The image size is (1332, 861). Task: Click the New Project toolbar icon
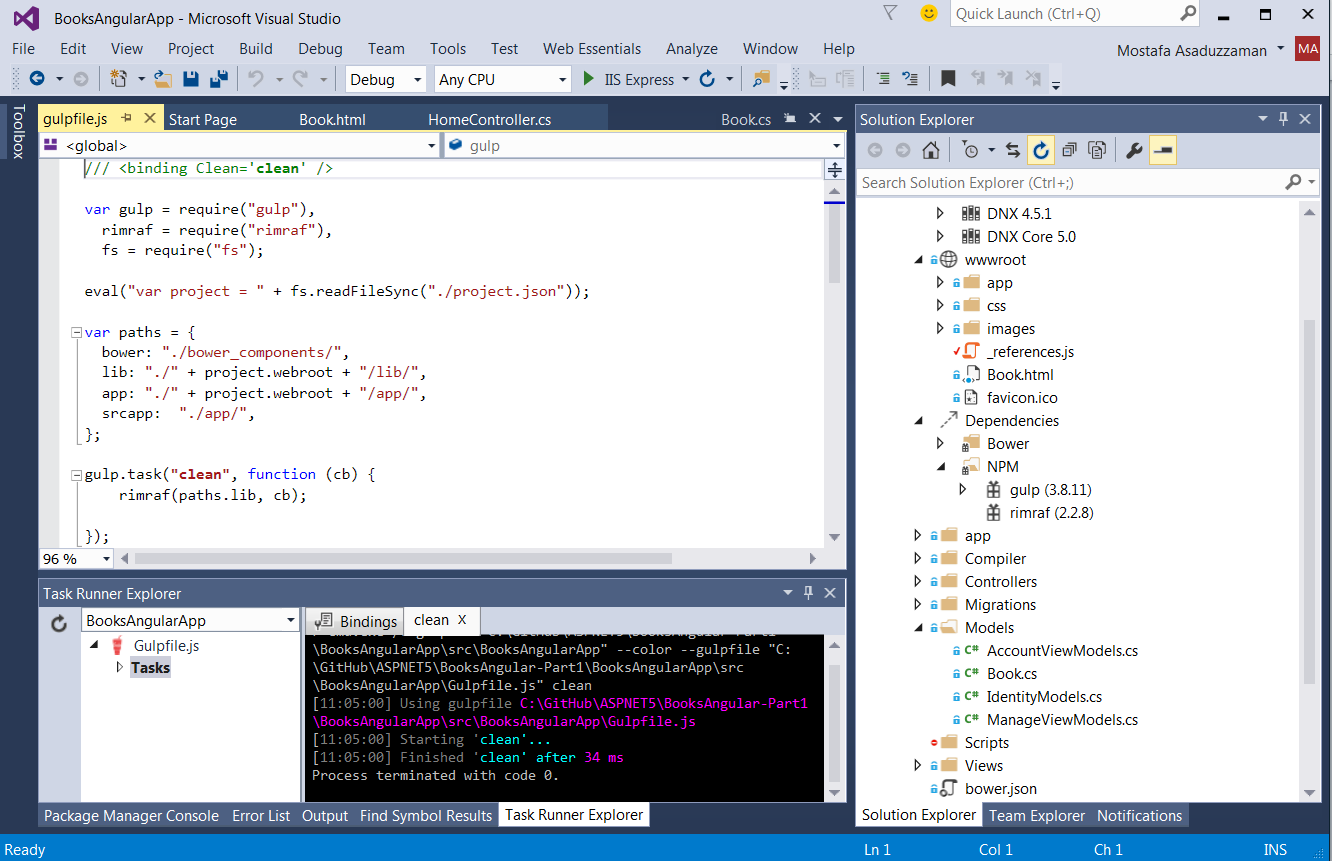pos(119,79)
